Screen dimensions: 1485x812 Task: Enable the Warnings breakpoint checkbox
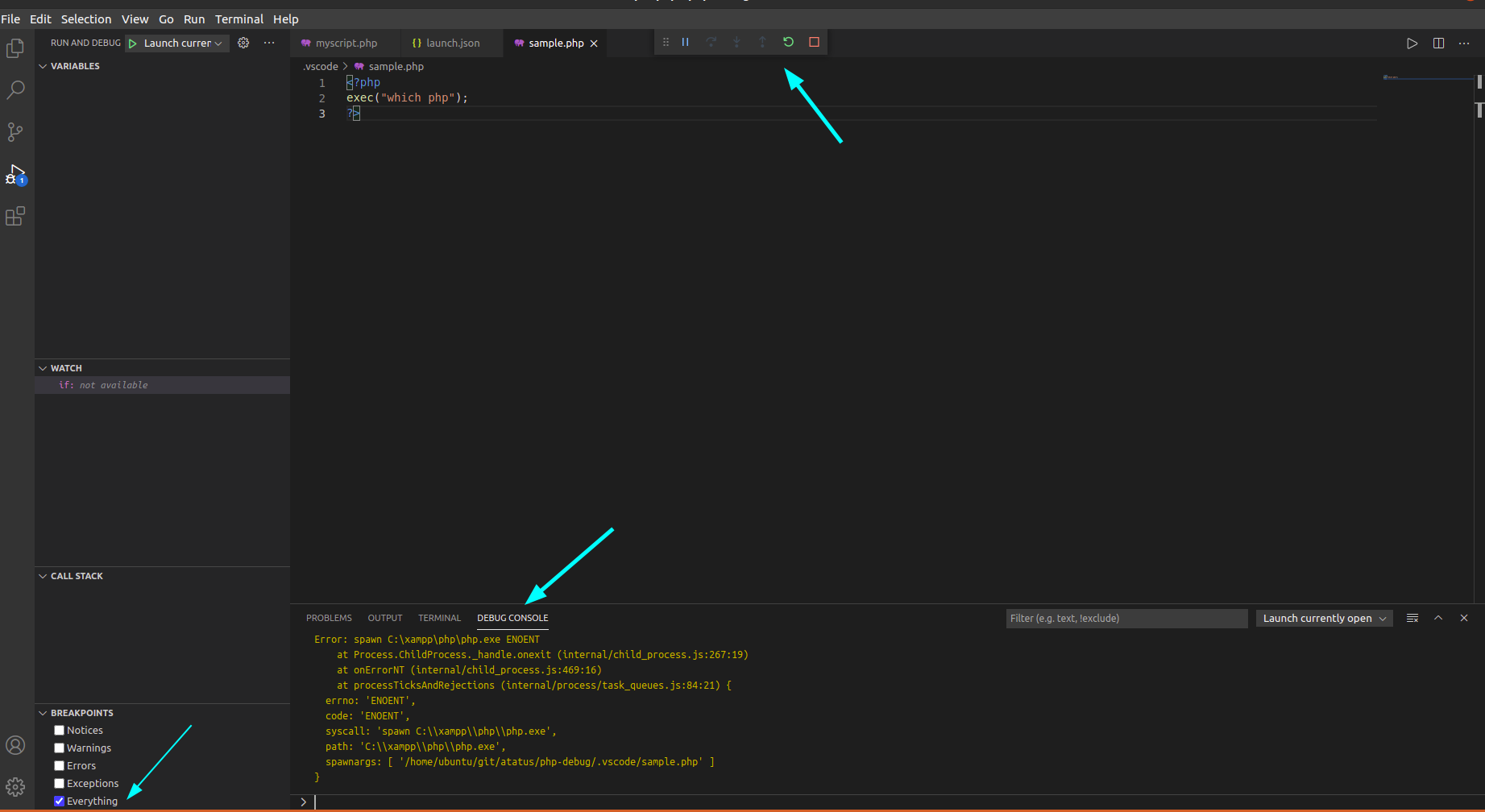tap(59, 748)
